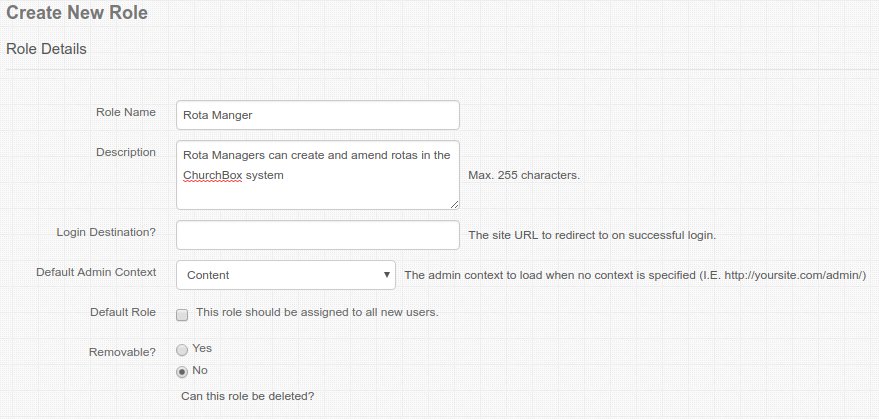Click the Description resize handle

(x=454, y=203)
